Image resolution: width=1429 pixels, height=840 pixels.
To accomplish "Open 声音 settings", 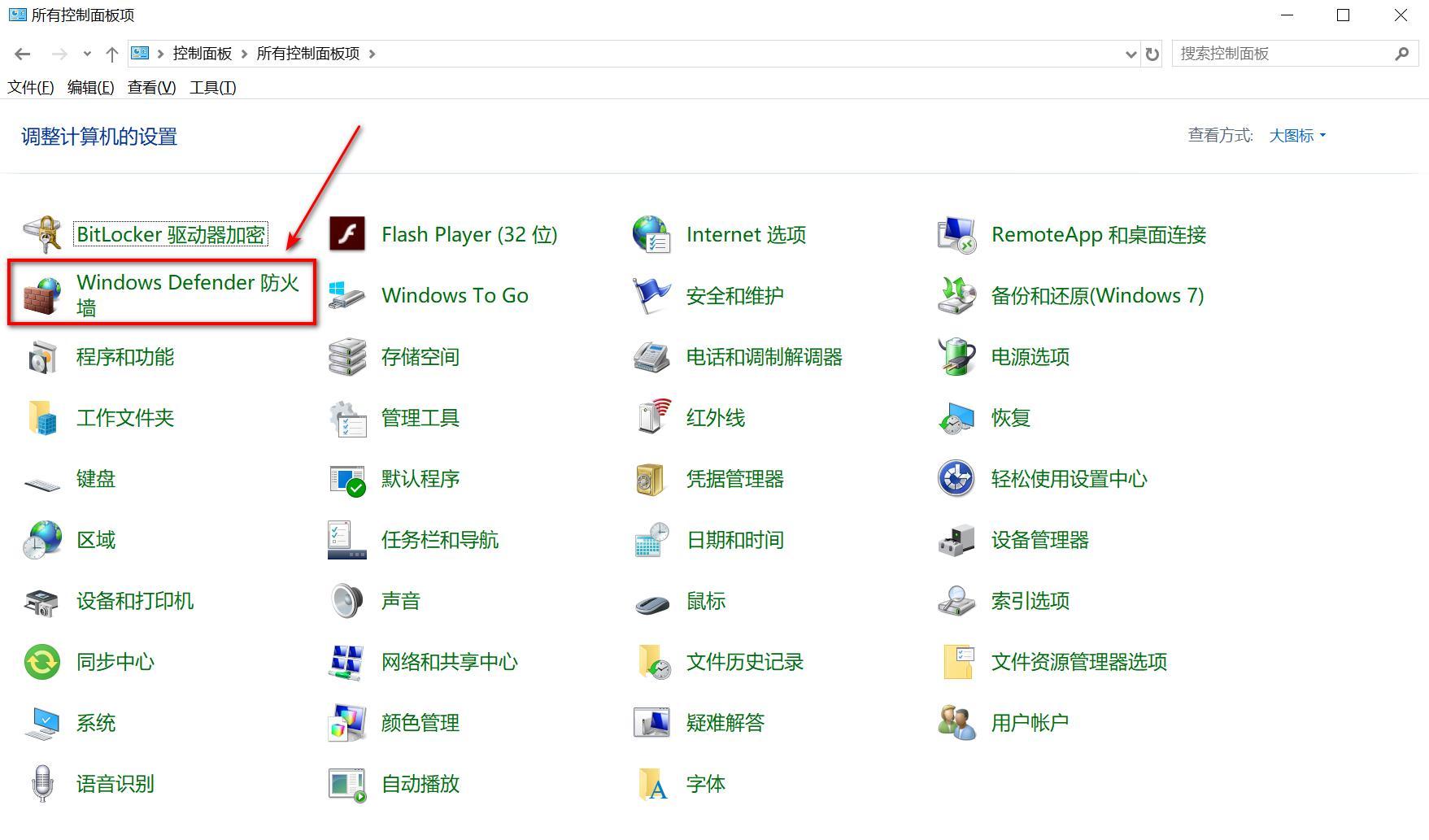I will pos(401,600).
